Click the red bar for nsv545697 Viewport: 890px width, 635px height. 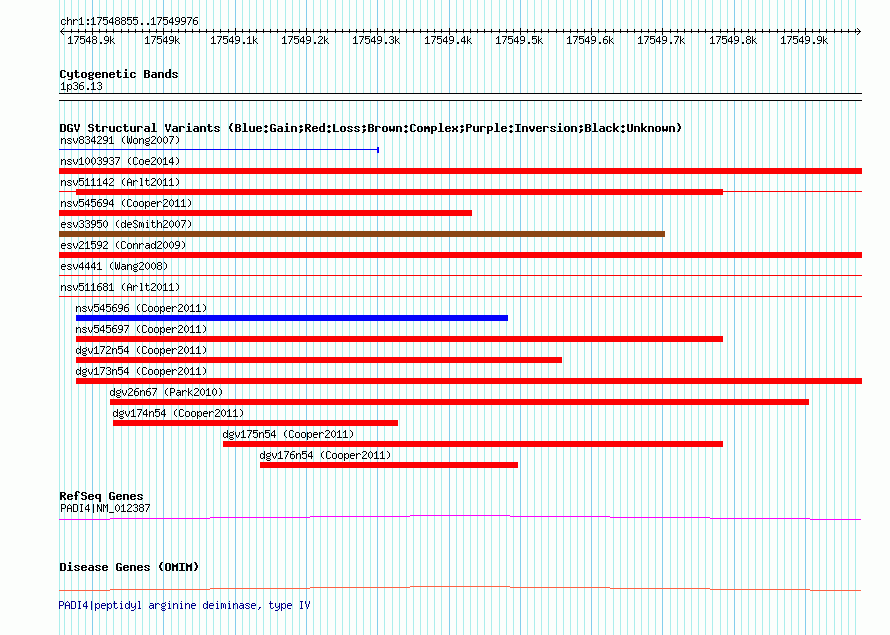pos(400,339)
